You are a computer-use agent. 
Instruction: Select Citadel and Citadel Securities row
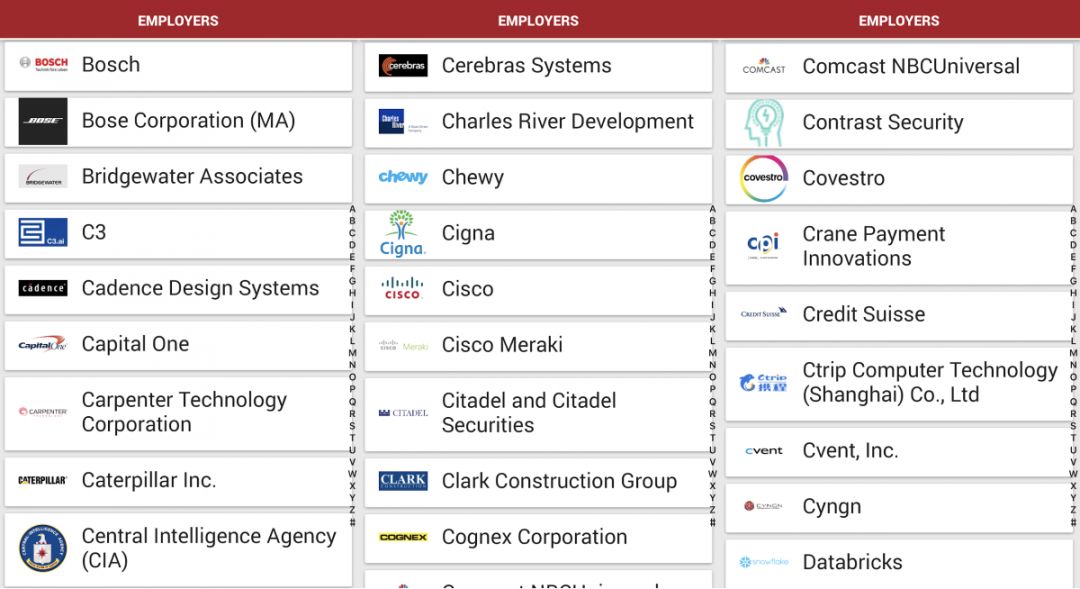pyautogui.click(x=538, y=413)
